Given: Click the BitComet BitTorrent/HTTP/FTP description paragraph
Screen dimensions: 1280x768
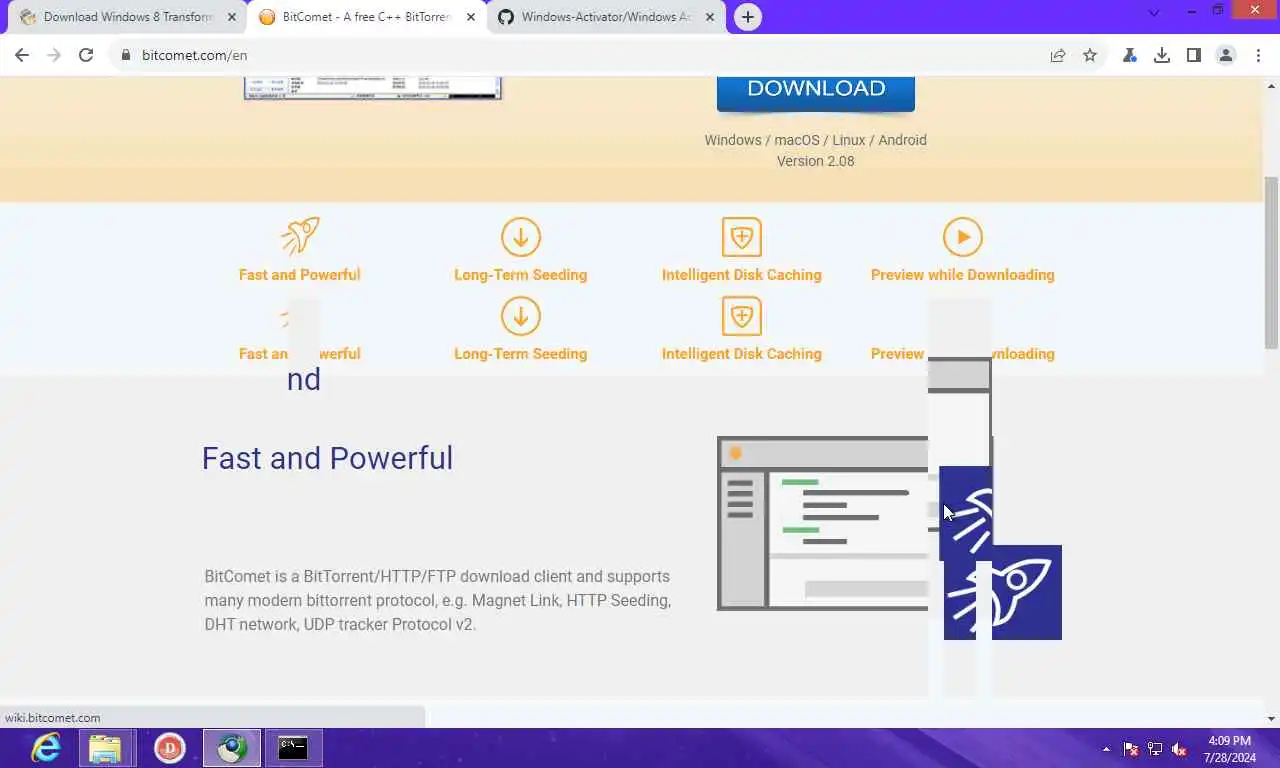Looking at the screenshot, I should 438,600.
